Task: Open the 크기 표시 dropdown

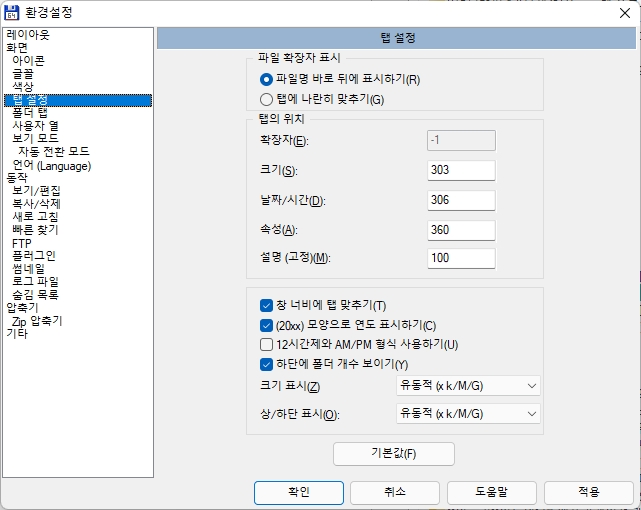Action: [x=468, y=386]
